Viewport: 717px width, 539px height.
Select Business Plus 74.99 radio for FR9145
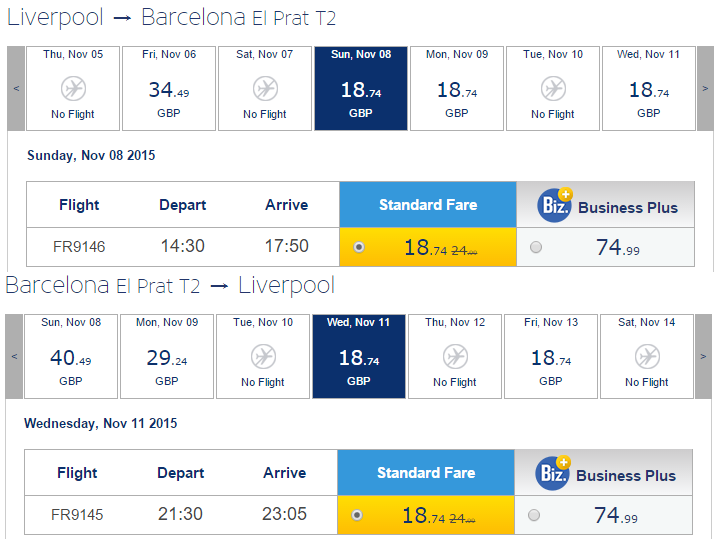point(534,515)
